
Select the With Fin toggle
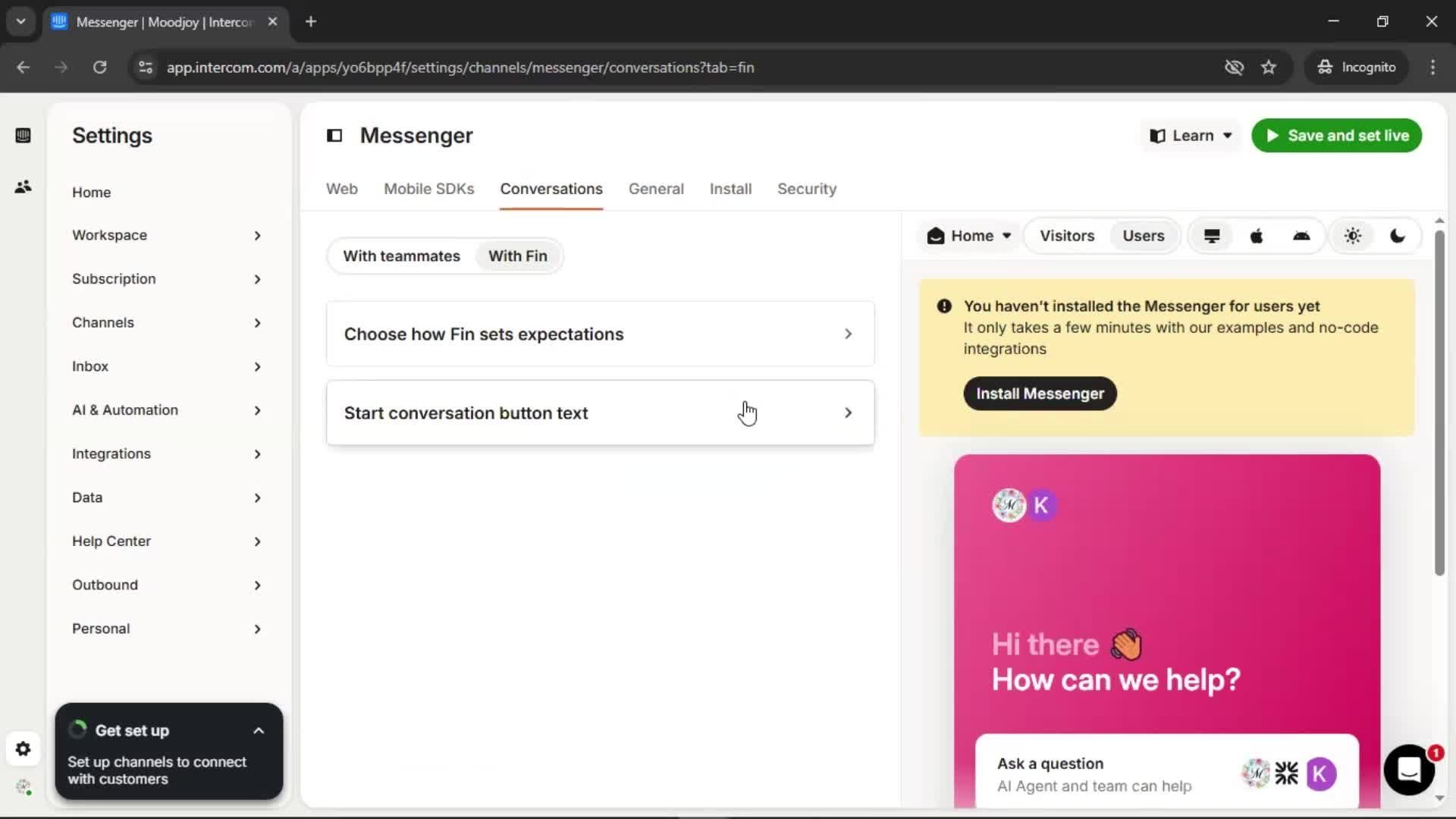(518, 256)
